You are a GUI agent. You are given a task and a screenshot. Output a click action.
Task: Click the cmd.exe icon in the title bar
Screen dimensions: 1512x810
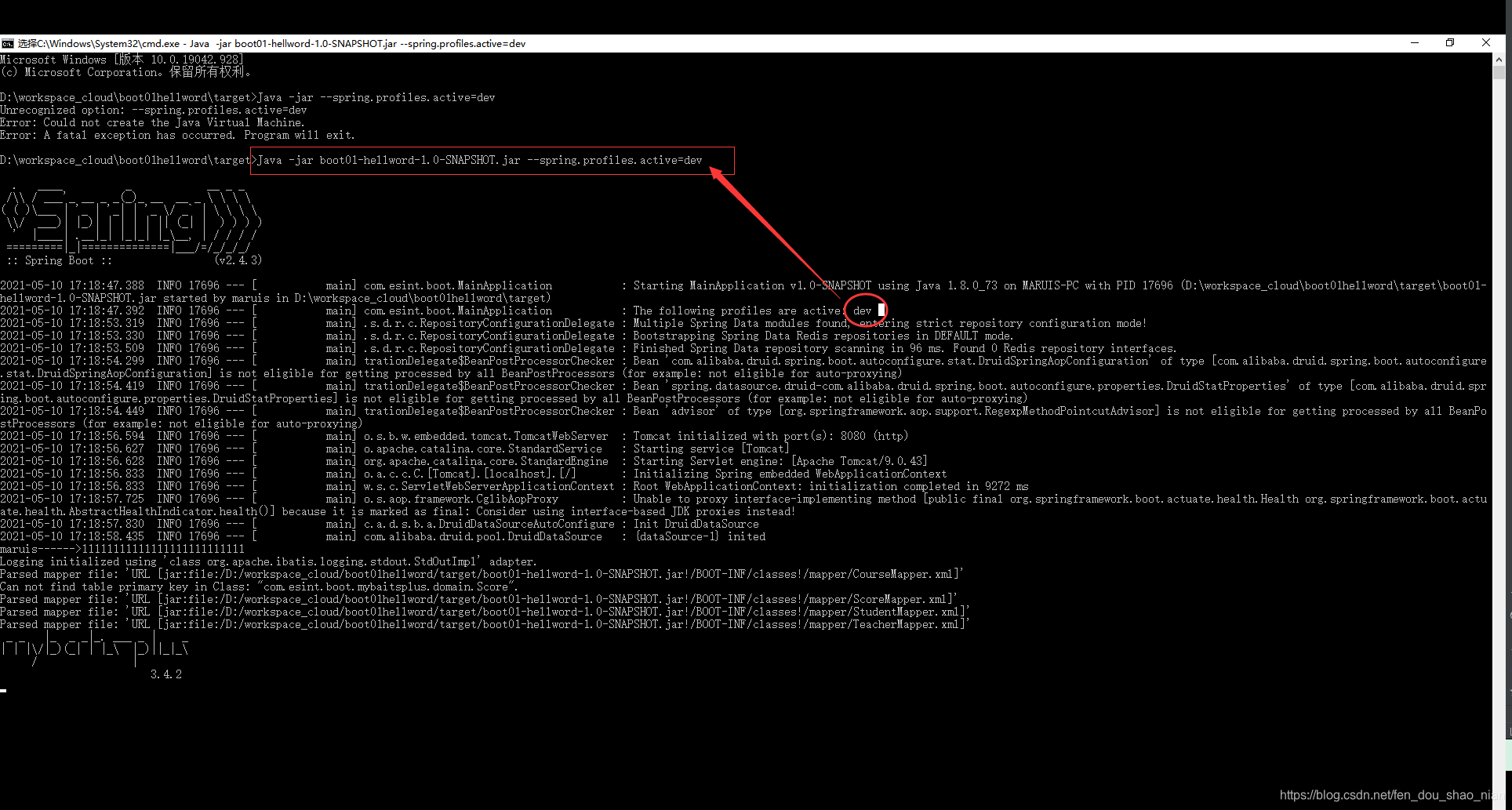tap(8, 44)
